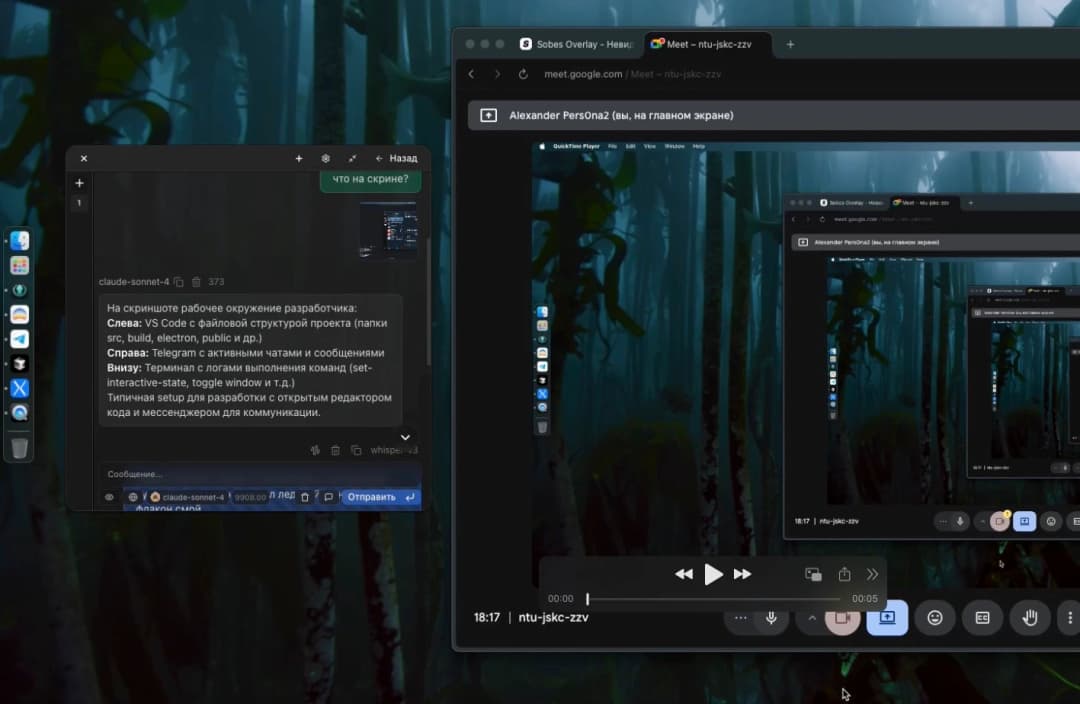Rewind the QuickTime video
The image size is (1080, 704).
[x=683, y=574]
